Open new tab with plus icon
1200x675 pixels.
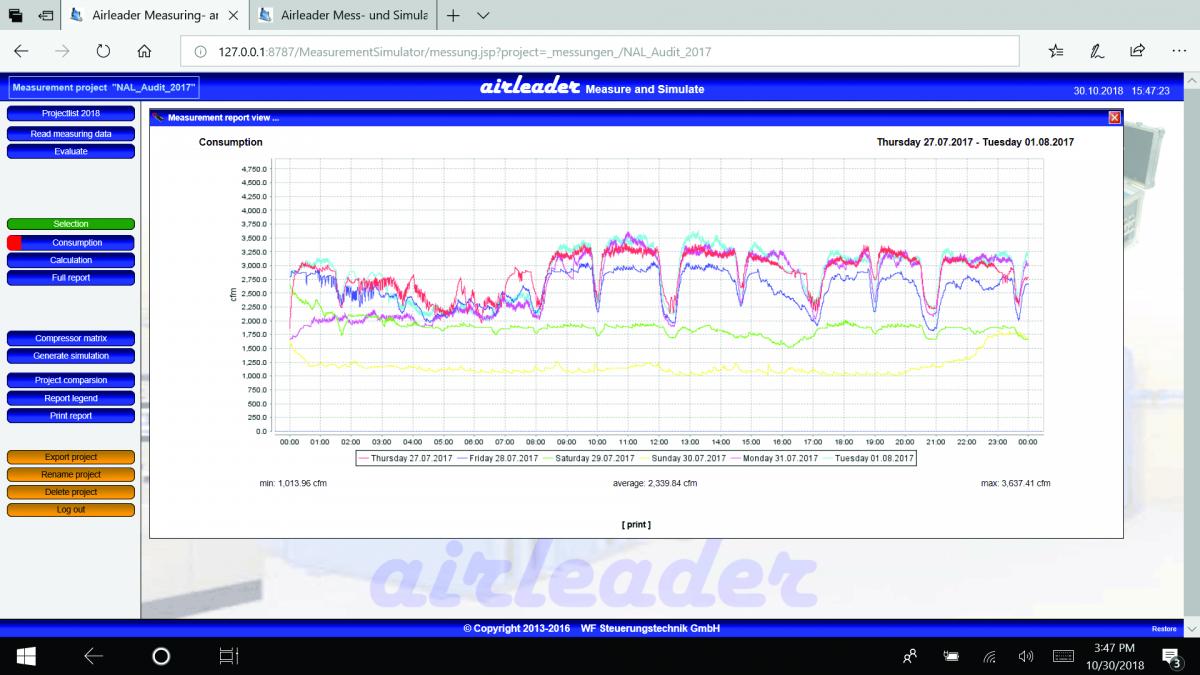click(x=453, y=16)
